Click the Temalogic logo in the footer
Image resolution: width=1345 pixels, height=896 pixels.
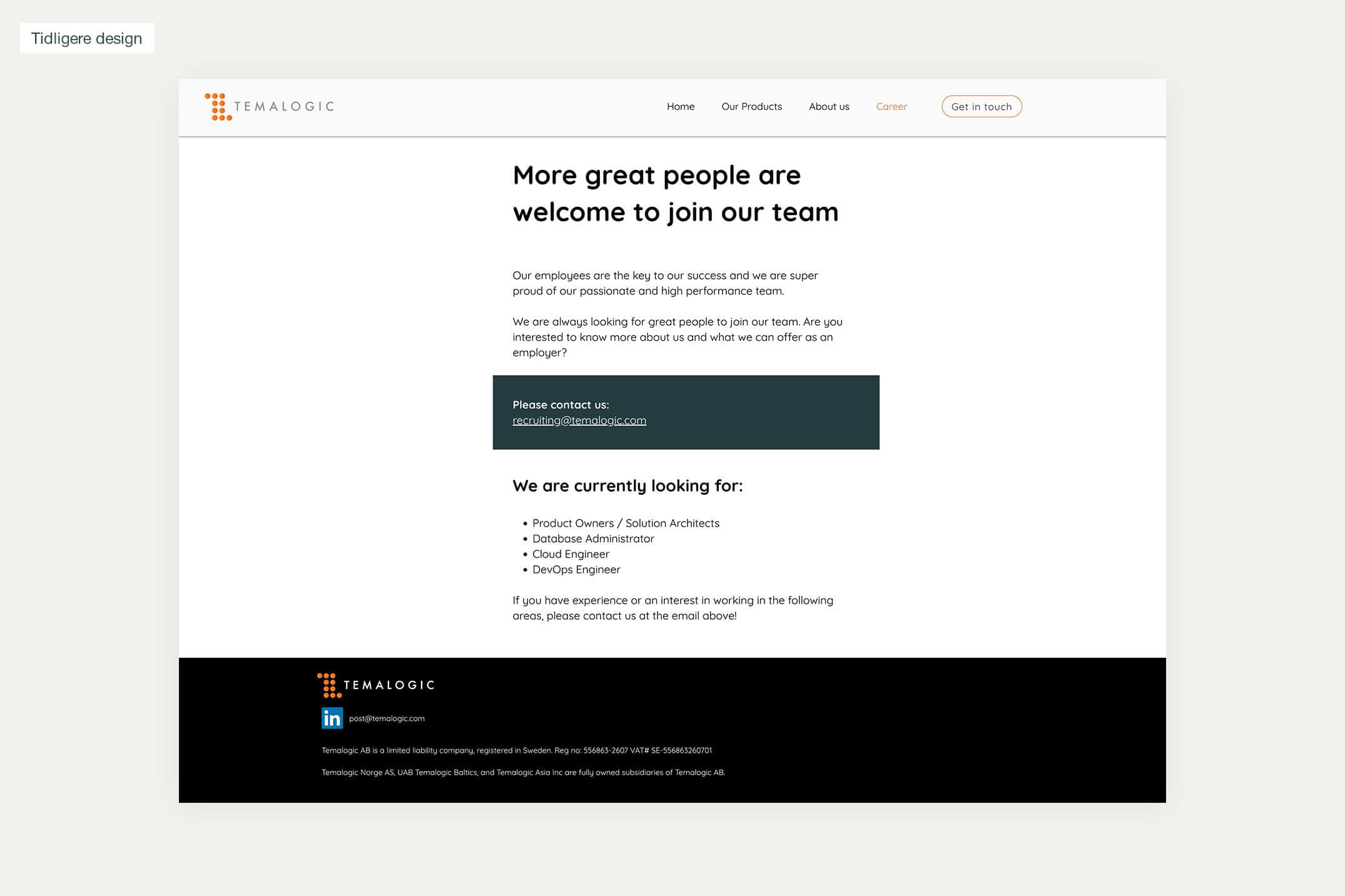tap(375, 685)
